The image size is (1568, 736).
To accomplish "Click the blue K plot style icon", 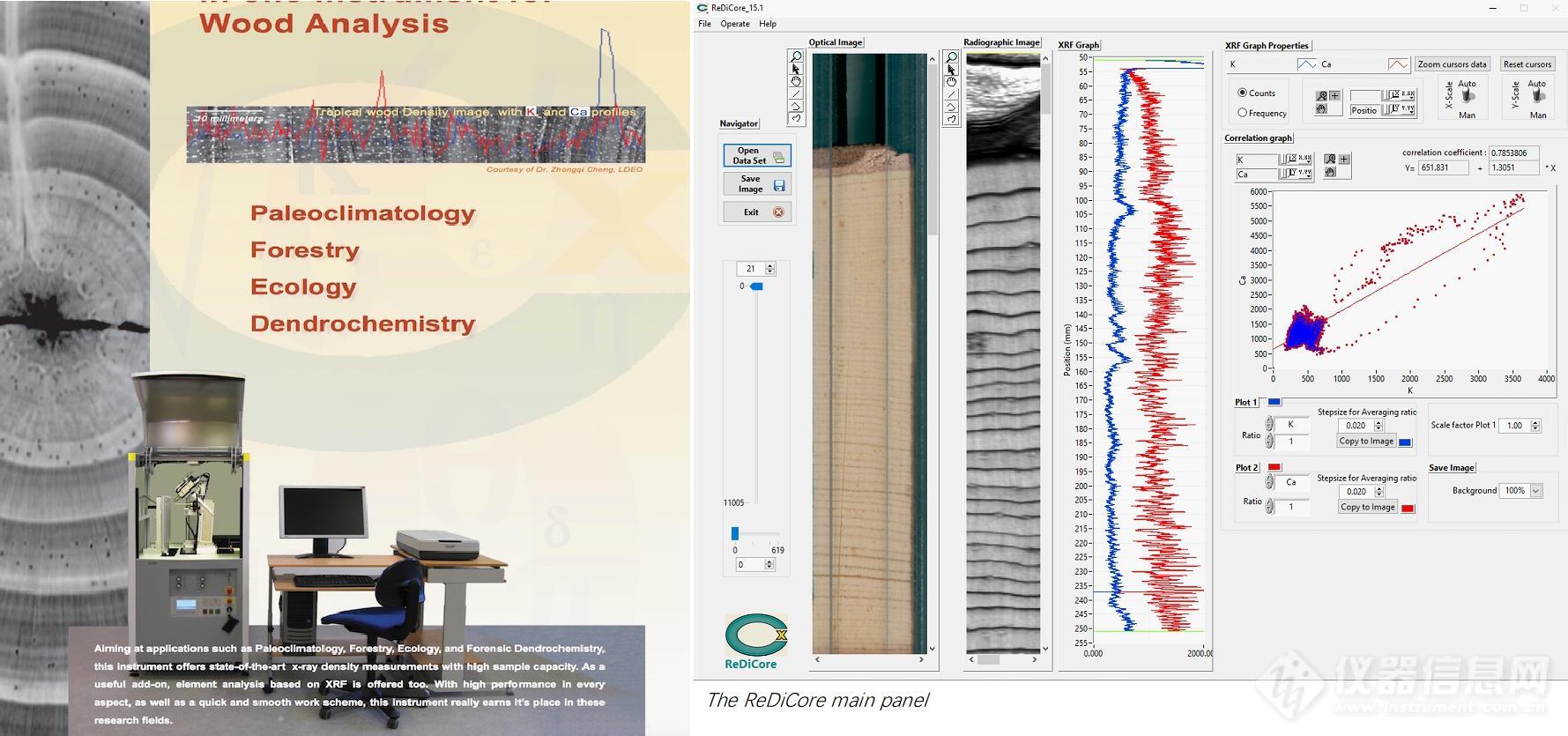I will pos(1306,64).
